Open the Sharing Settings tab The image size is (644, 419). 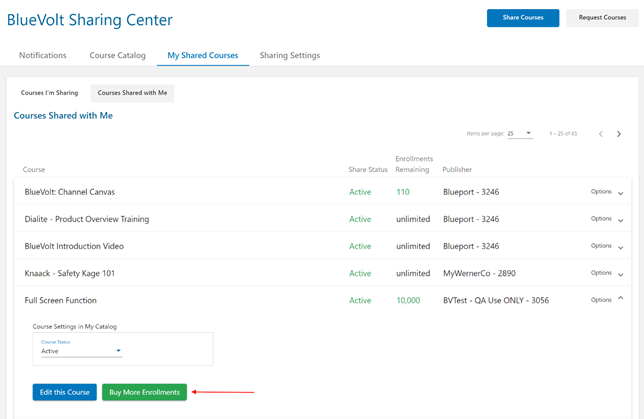click(290, 55)
